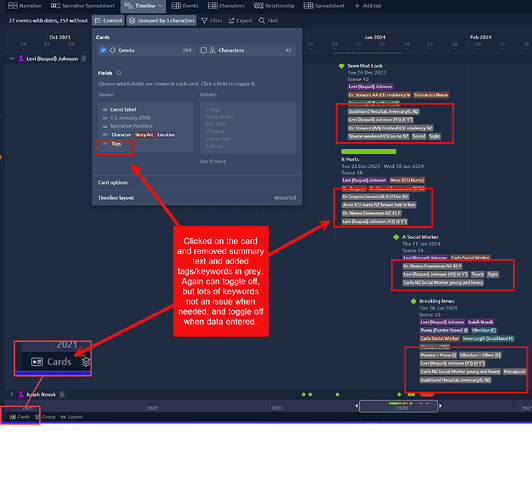Click the bottom Layout button
The width and height of the screenshot is (532, 500).
pos(72,417)
